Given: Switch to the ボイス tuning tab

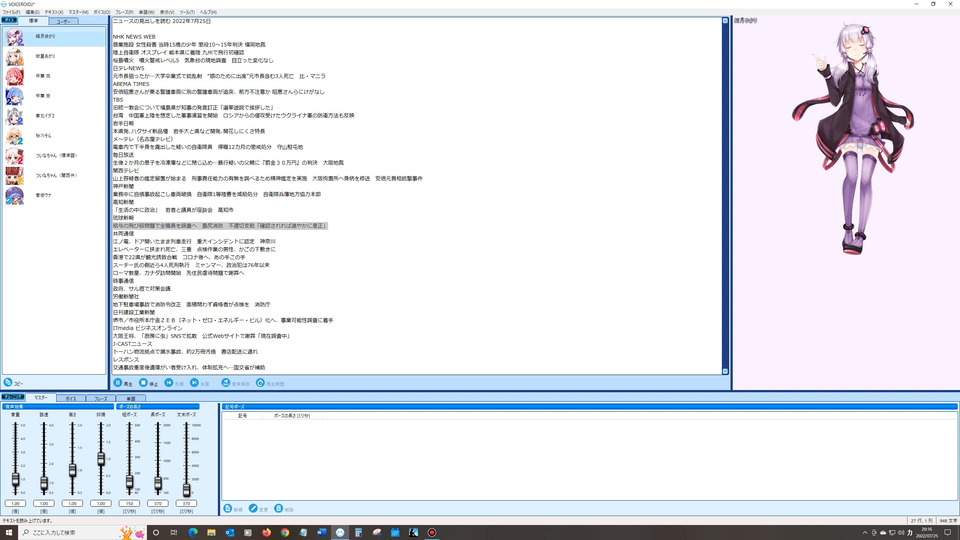Looking at the screenshot, I should [x=70, y=399].
